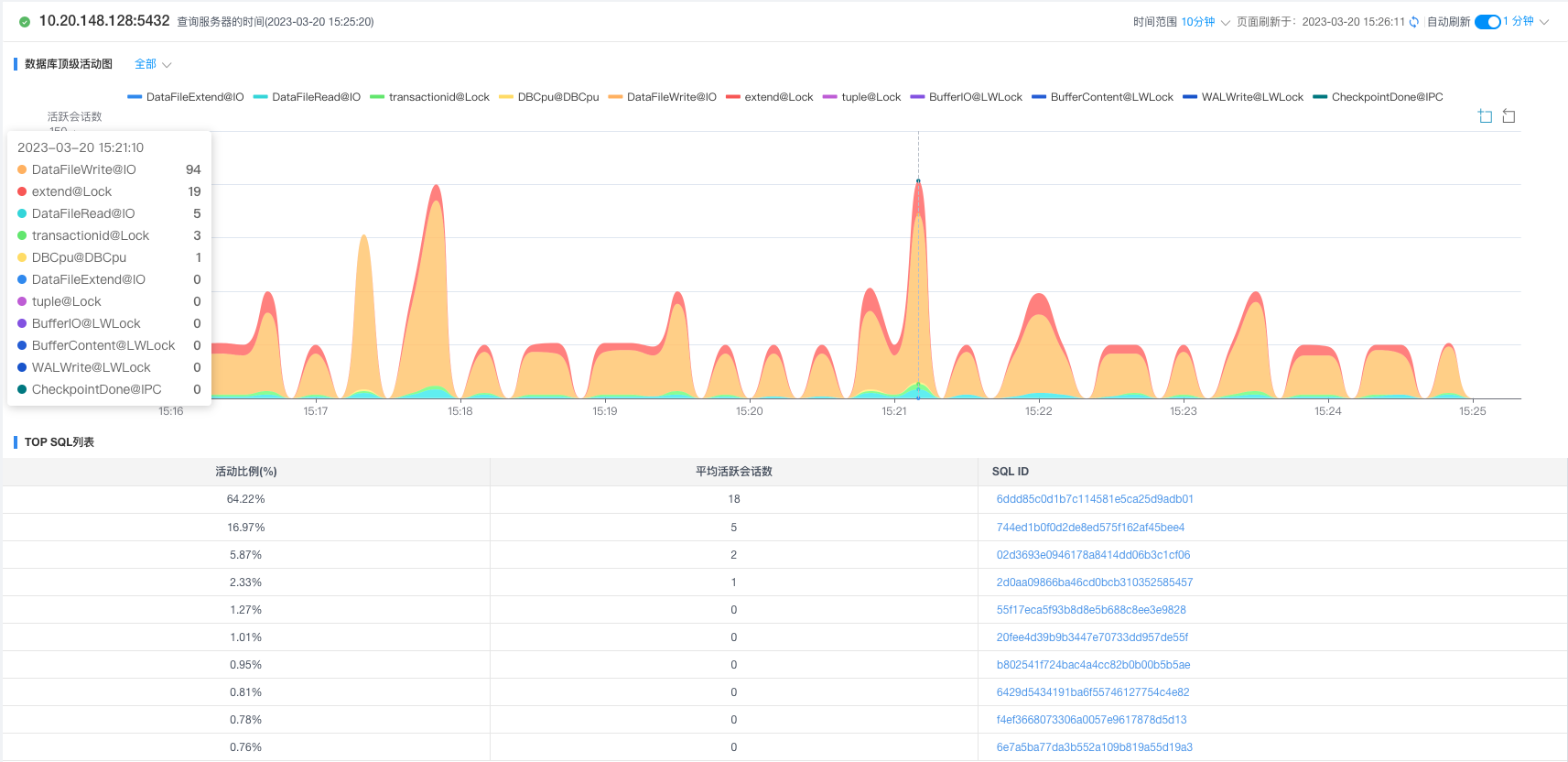Open the refresh interval 1分钟 dropdown

[1526, 22]
